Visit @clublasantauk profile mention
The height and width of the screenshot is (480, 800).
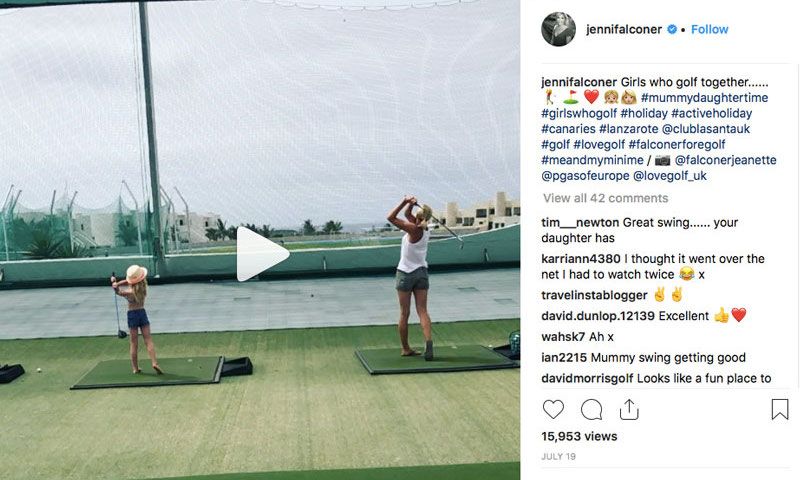click(706, 129)
